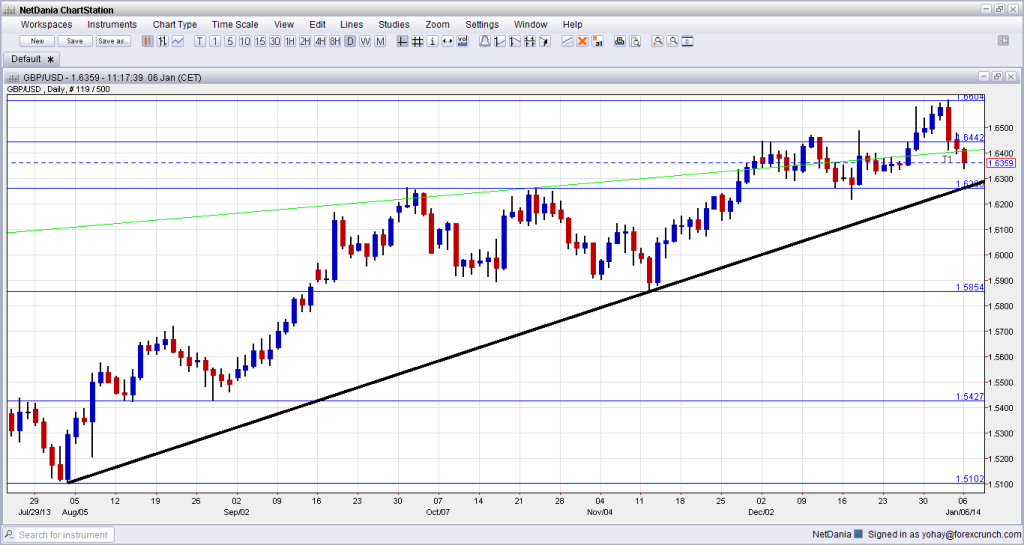Click the collapse icon at toolbar far right
This screenshot has width=1024, height=545.
tap(1004, 40)
